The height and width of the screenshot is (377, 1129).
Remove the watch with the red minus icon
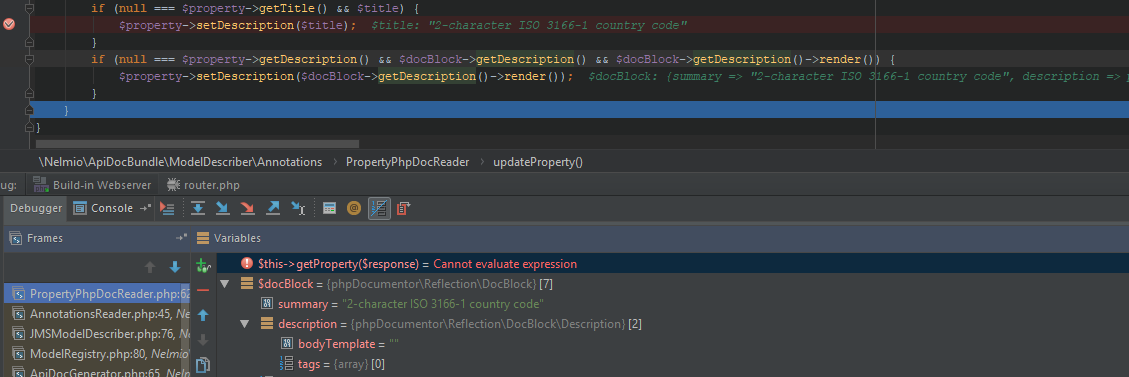202,290
